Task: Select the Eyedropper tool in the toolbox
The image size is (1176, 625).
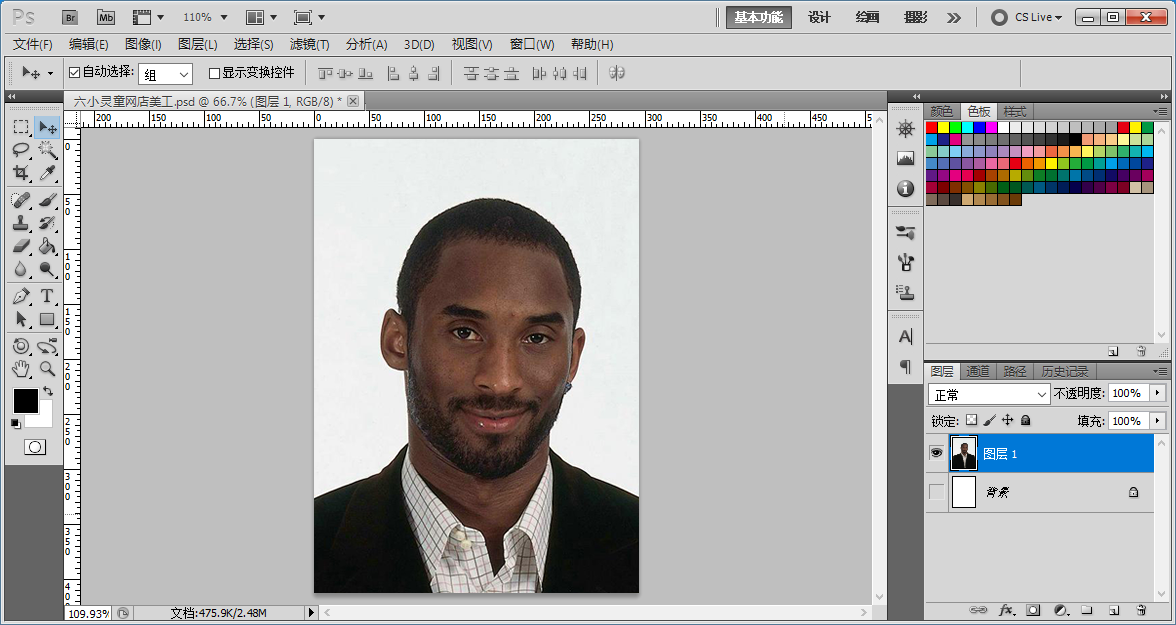Action: (x=47, y=173)
